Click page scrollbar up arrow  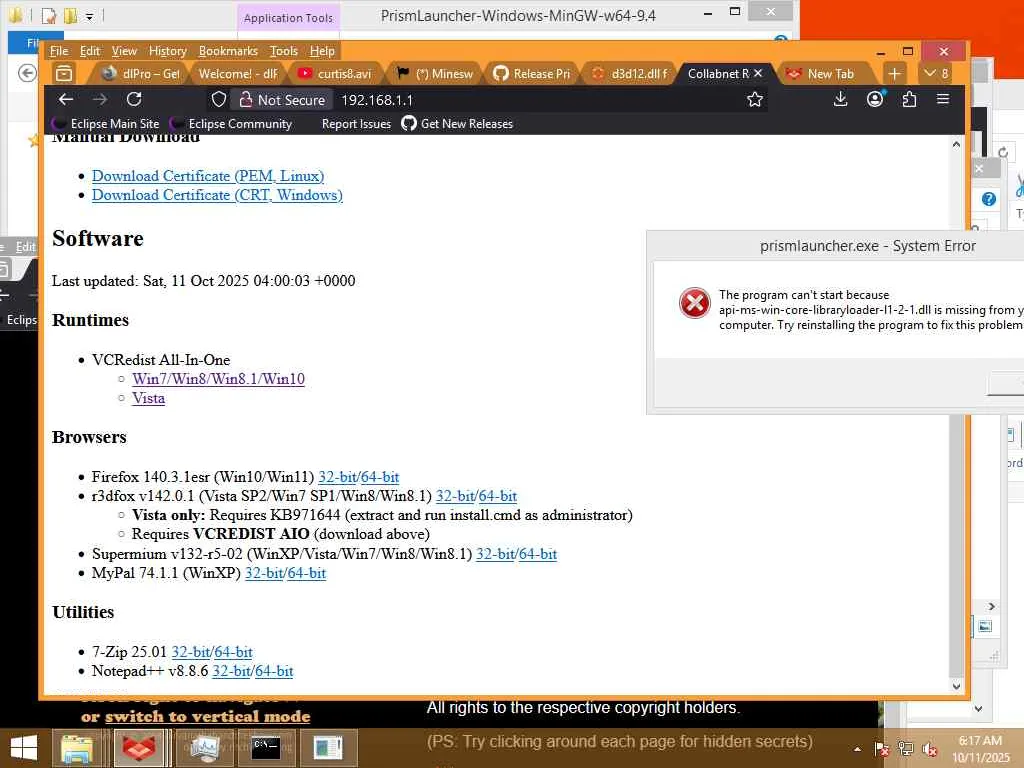[956, 144]
